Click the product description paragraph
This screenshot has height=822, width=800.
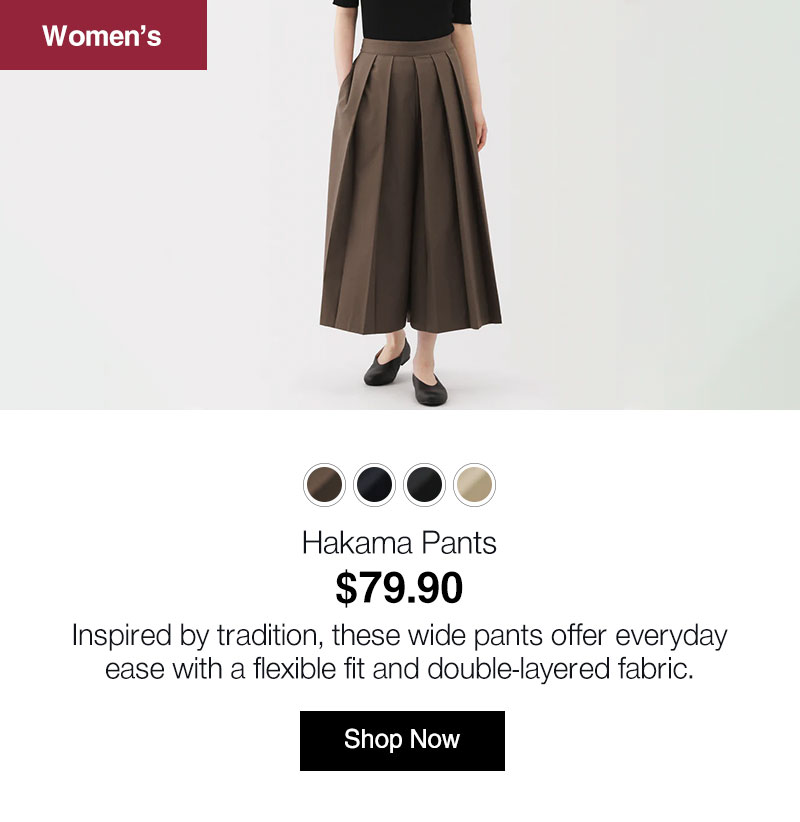click(x=399, y=652)
